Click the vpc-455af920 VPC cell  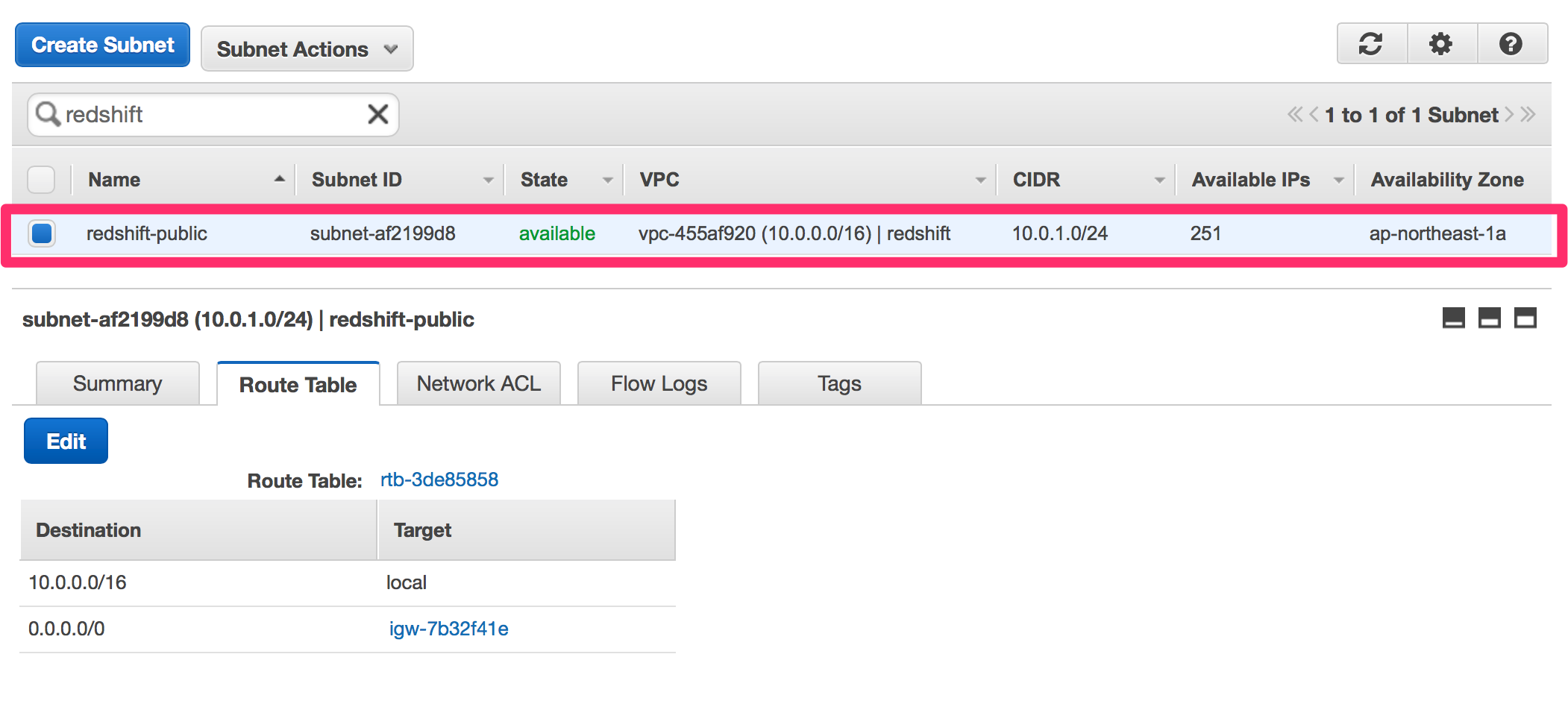pos(794,233)
